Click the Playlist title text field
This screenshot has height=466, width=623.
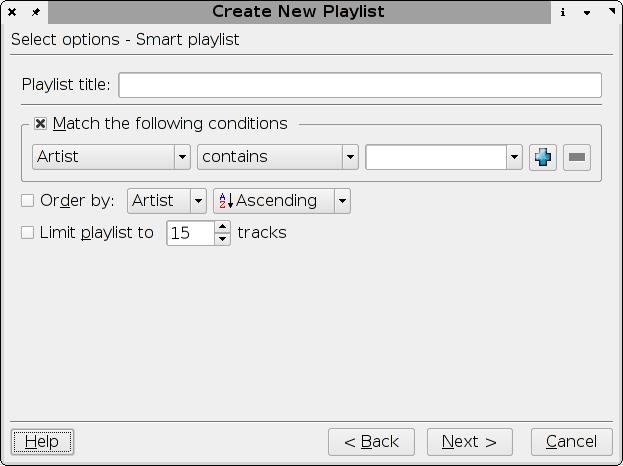[x=360, y=85]
